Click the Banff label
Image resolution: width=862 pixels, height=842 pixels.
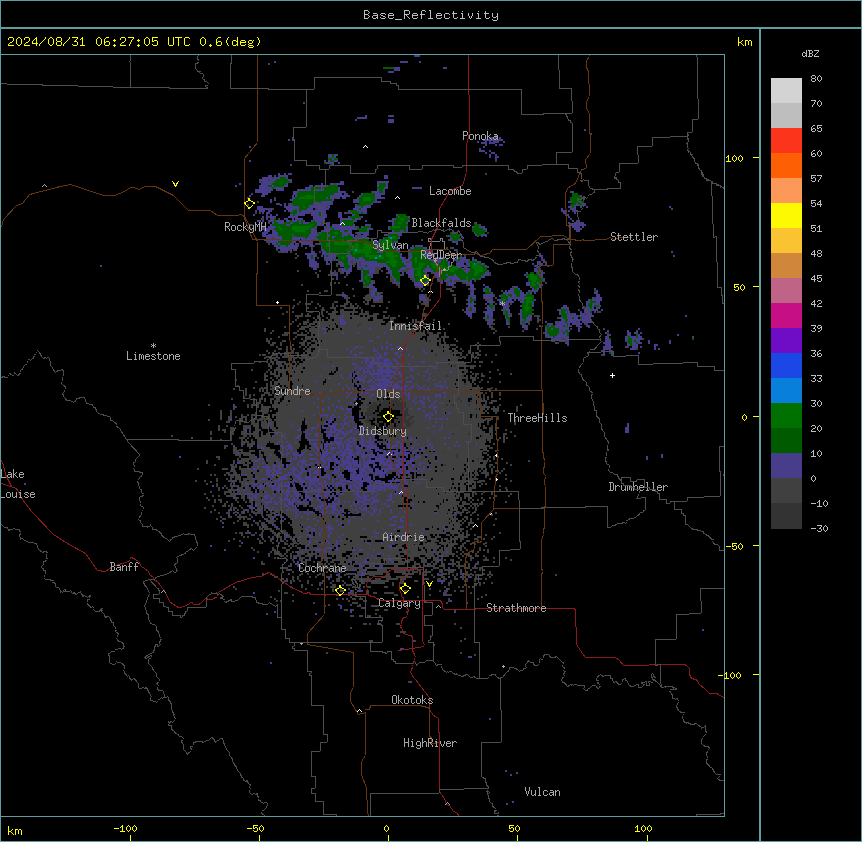pyautogui.click(x=124, y=567)
